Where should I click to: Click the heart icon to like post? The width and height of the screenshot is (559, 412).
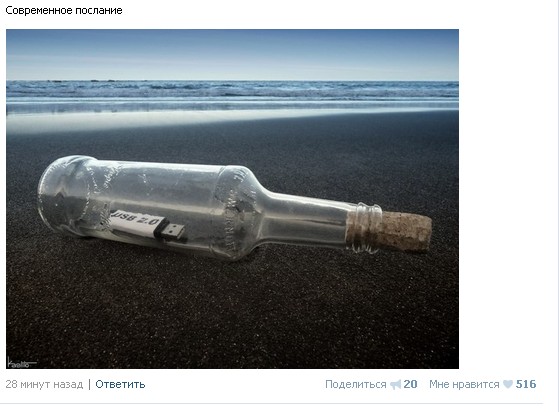click(x=508, y=384)
